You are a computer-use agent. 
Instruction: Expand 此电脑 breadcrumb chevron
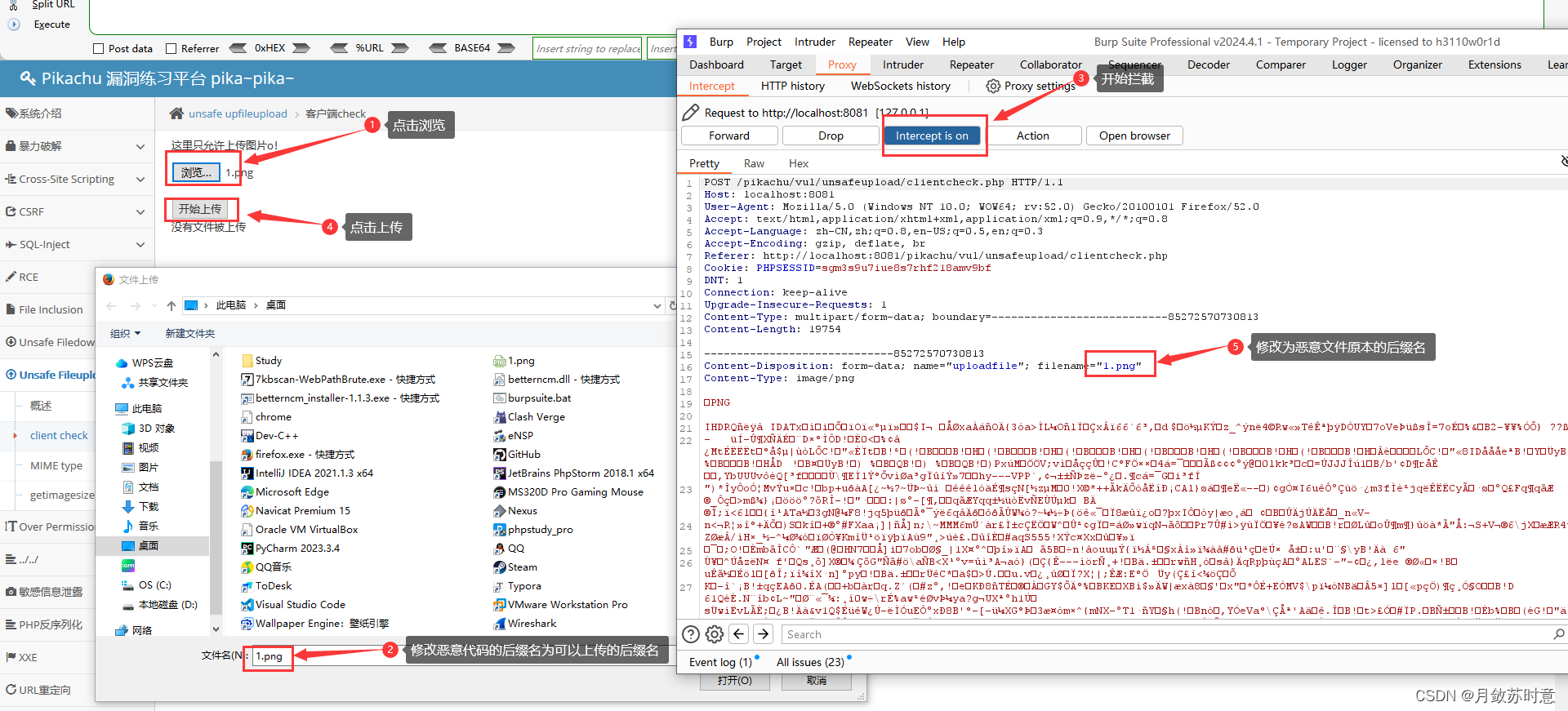tap(256, 305)
